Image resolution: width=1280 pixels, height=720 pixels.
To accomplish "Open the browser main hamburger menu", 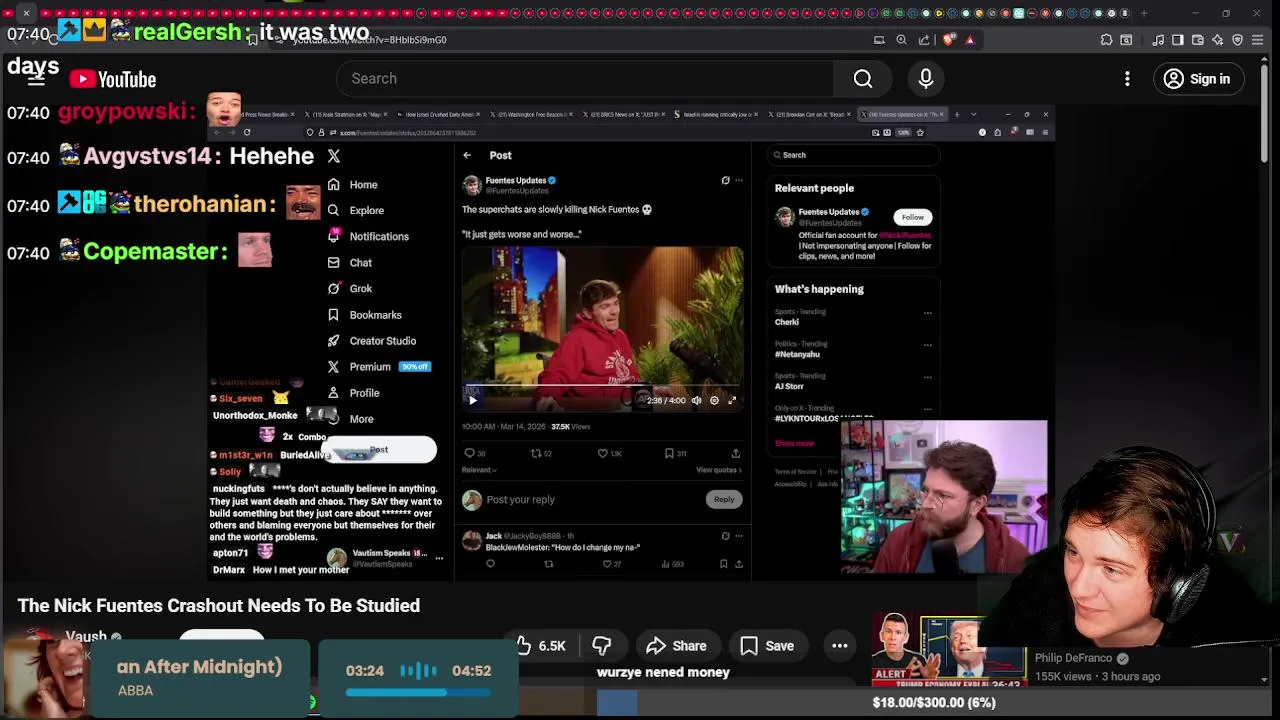I will 1259,40.
